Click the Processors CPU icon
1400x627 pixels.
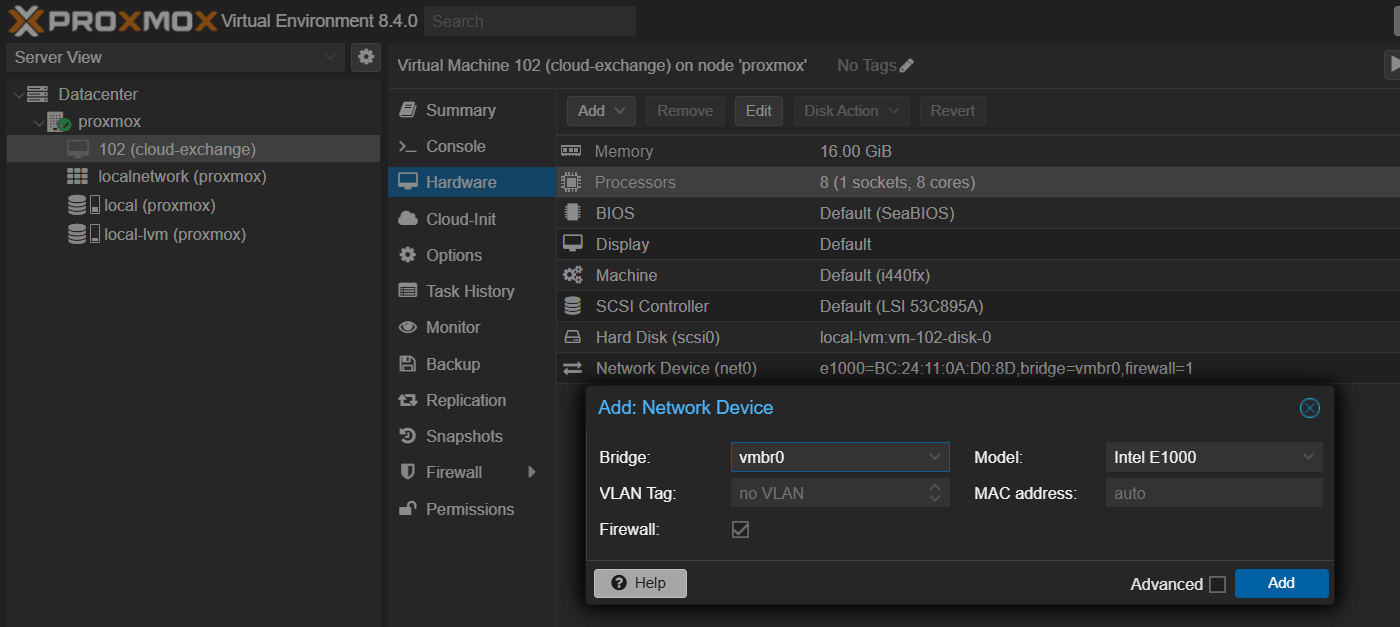572,182
